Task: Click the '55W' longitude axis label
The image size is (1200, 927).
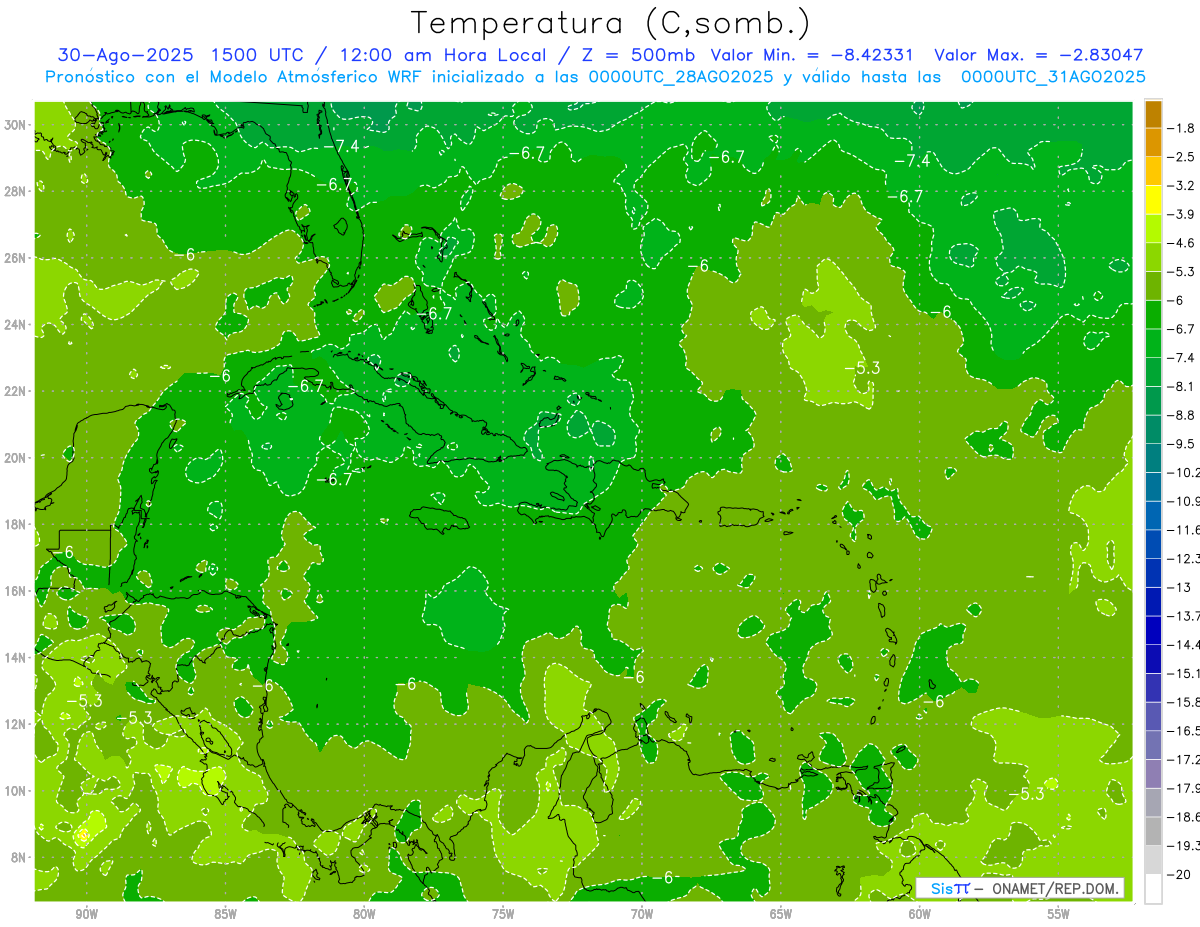Action: 1059,914
